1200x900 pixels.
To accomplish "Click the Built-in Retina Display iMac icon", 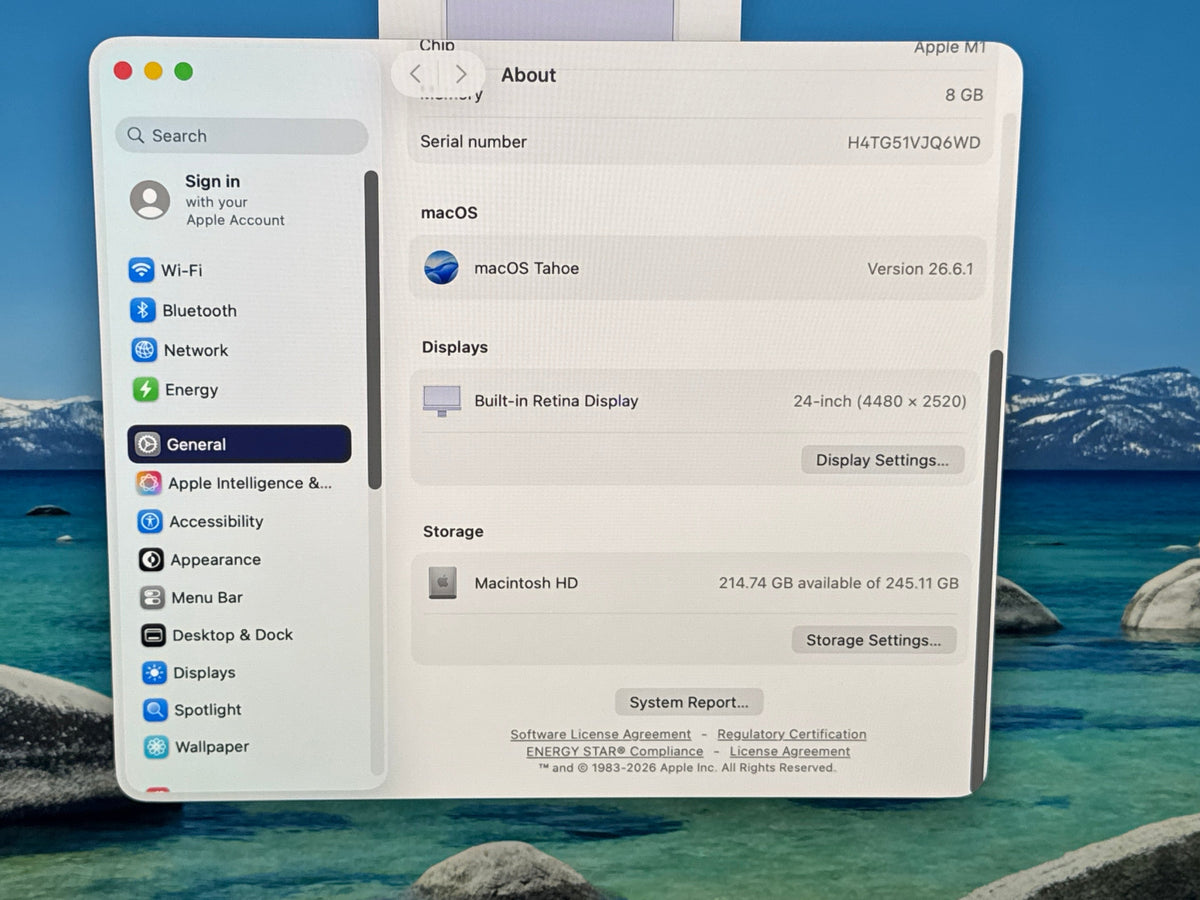I will (442, 400).
